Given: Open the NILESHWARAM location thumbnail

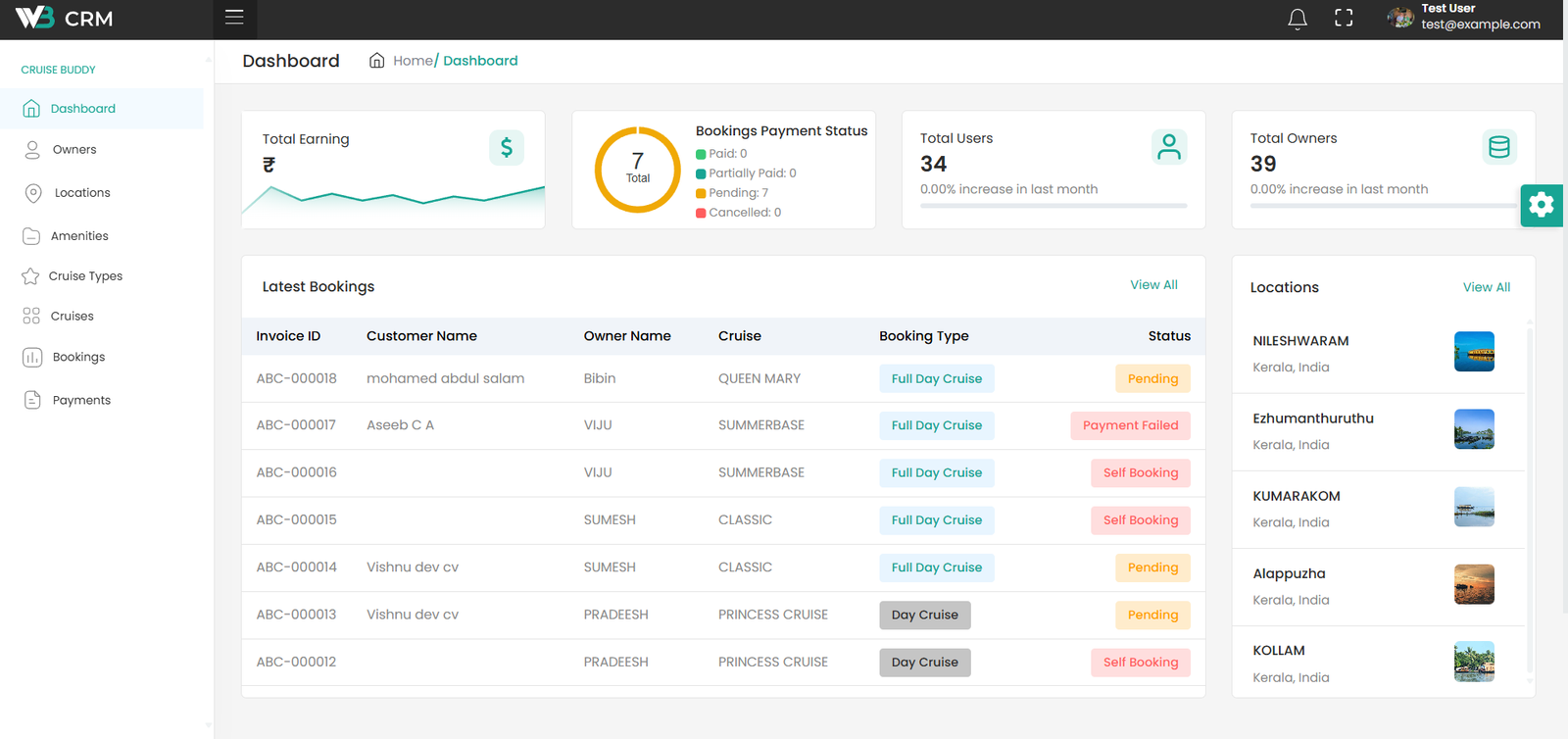Looking at the screenshot, I should pyautogui.click(x=1474, y=352).
